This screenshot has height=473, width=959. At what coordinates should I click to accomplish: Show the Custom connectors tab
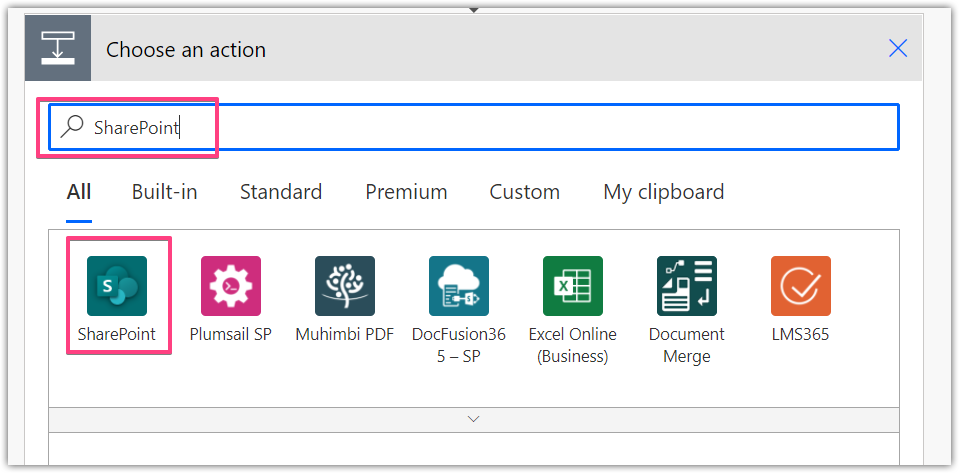click(524, 192)
